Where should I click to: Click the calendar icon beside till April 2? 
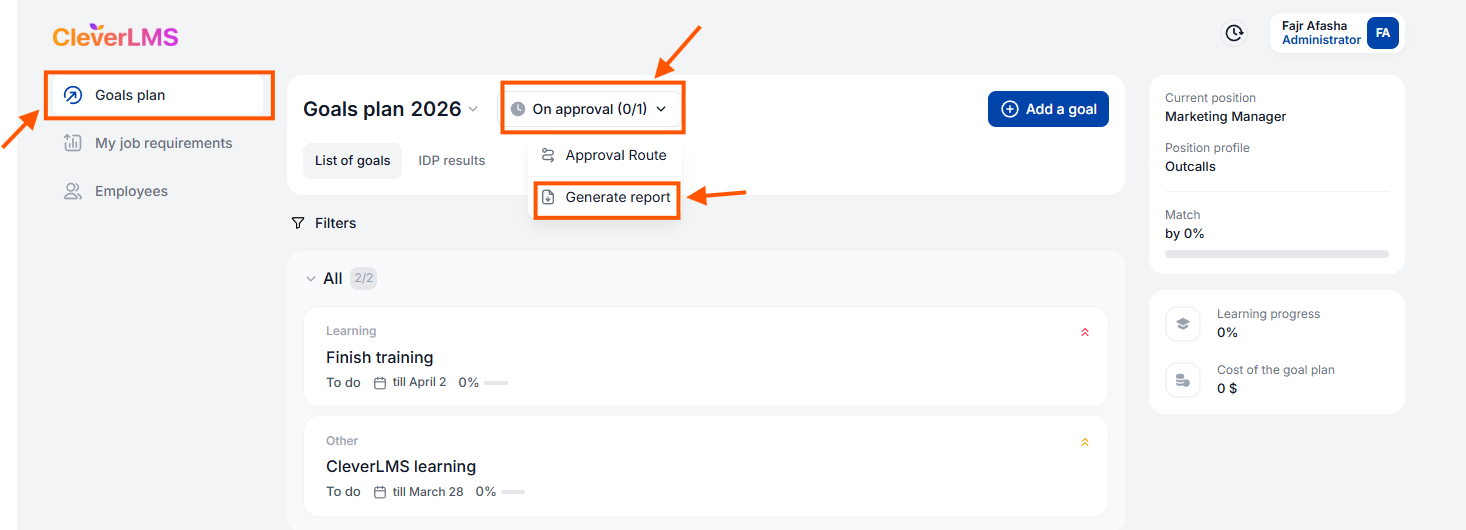coord(379,383)
